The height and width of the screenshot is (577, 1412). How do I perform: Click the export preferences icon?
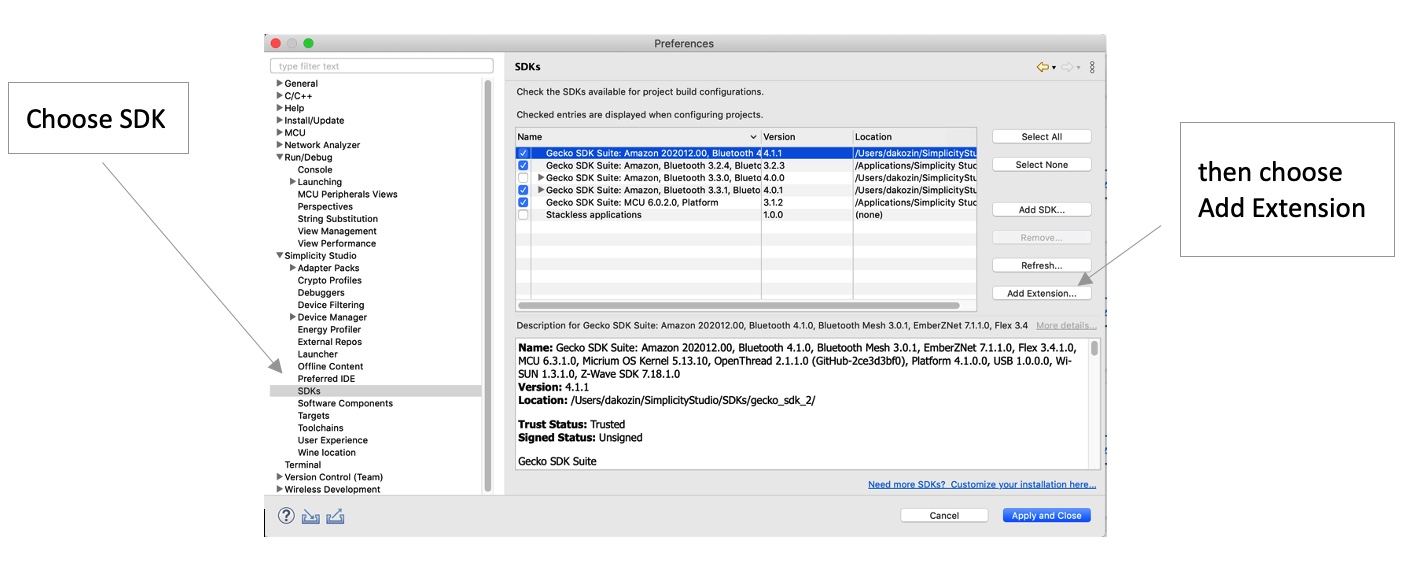click(335, 516)
